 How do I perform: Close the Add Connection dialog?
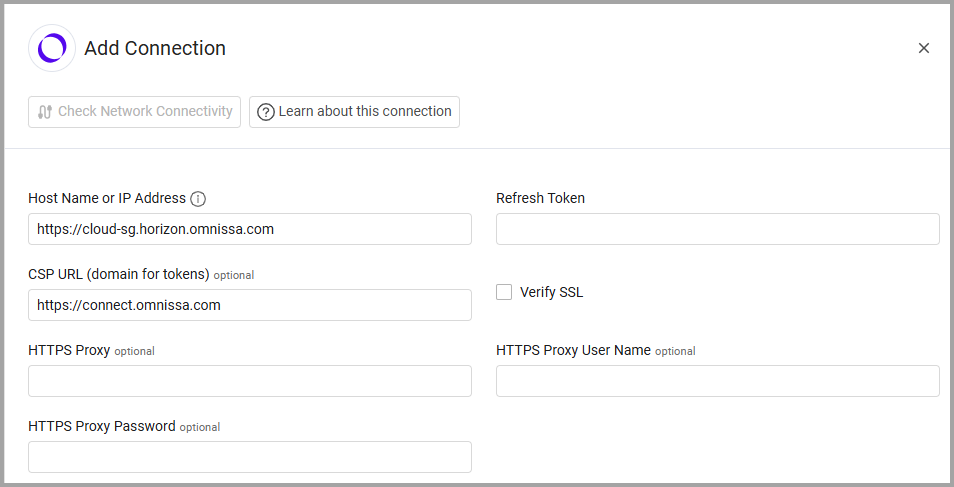click(x=924, y=48)
